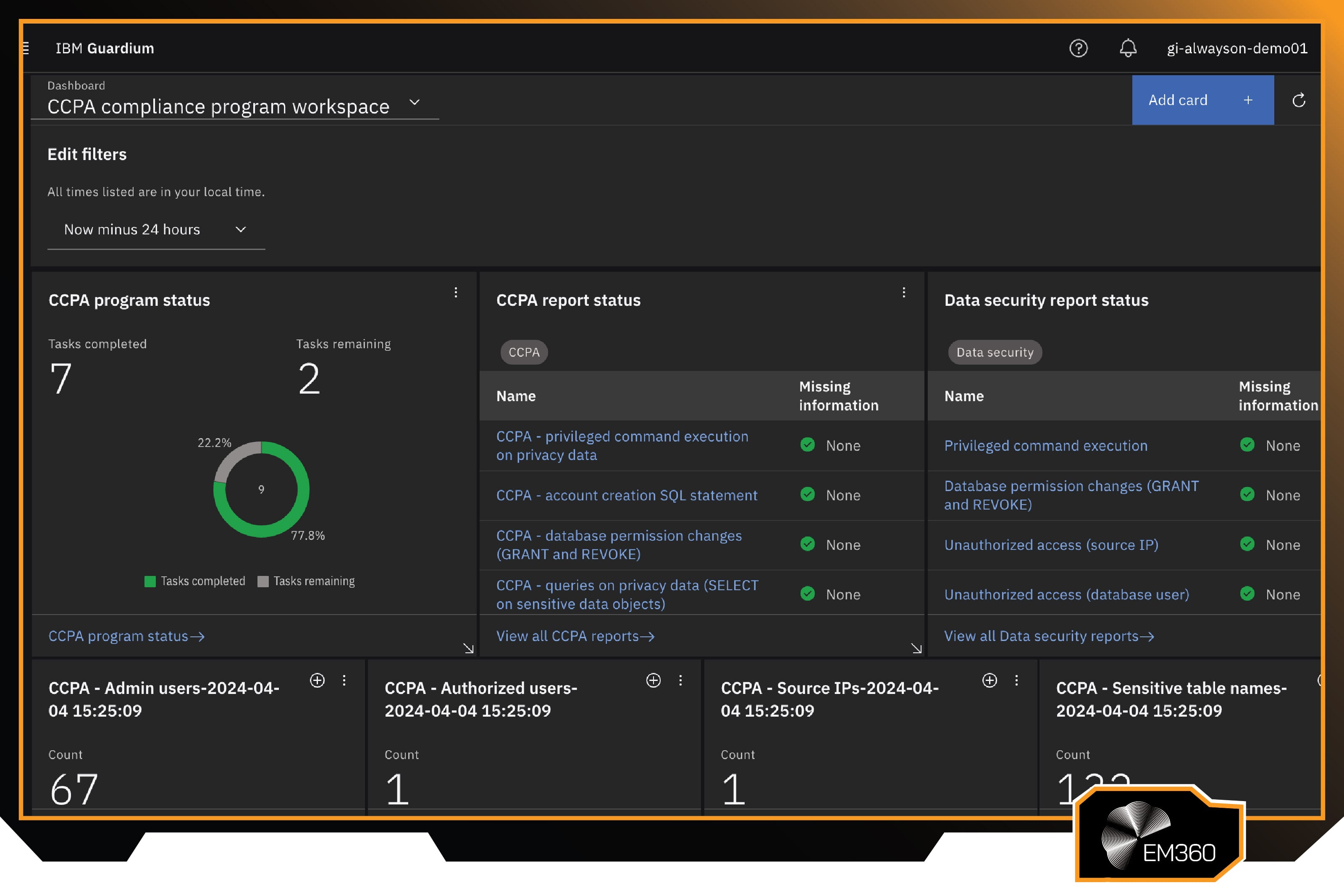Click the refresh dashboard icon
Viewport: 1344px width, 896px height.
(x=1299, y=100)
